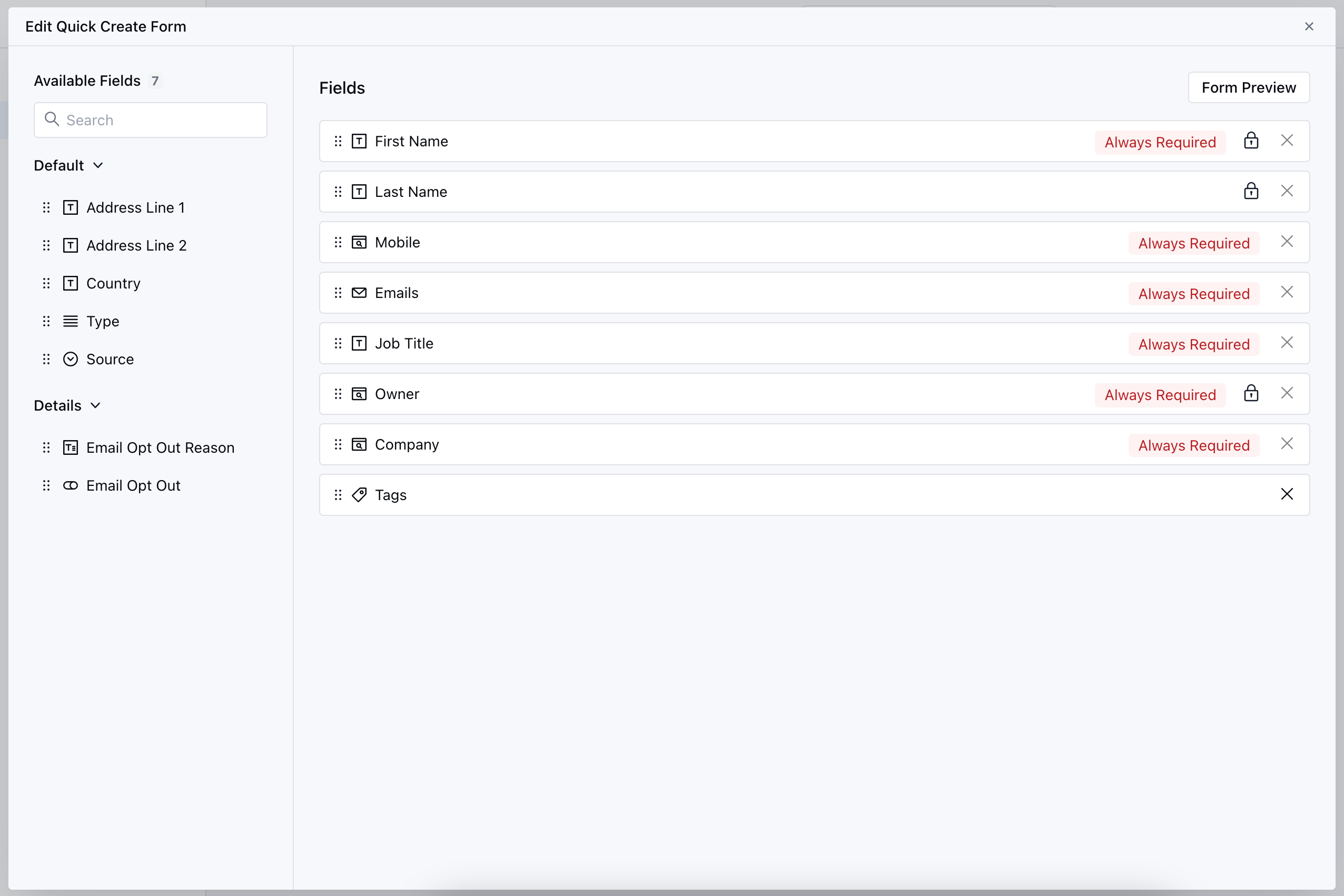Click the lock icon on First Name
Viewport: 1344px width, 896px height.
tap(1251, 141)
